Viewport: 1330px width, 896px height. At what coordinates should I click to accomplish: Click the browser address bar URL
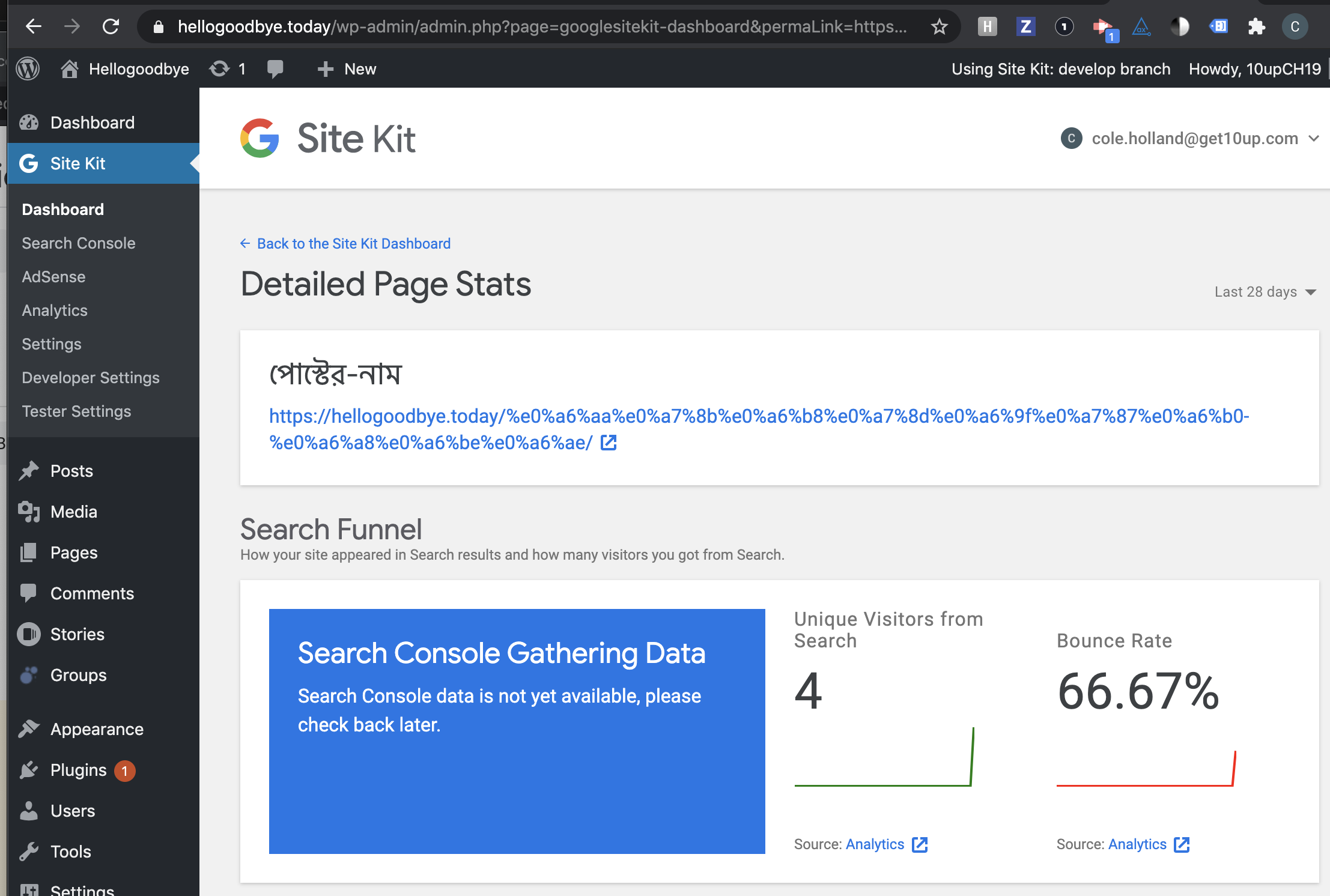tap(541, 26)
